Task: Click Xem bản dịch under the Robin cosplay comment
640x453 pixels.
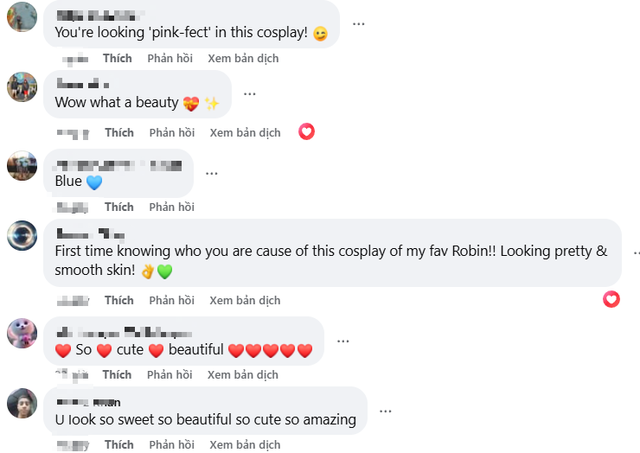Action: point(245,300)
